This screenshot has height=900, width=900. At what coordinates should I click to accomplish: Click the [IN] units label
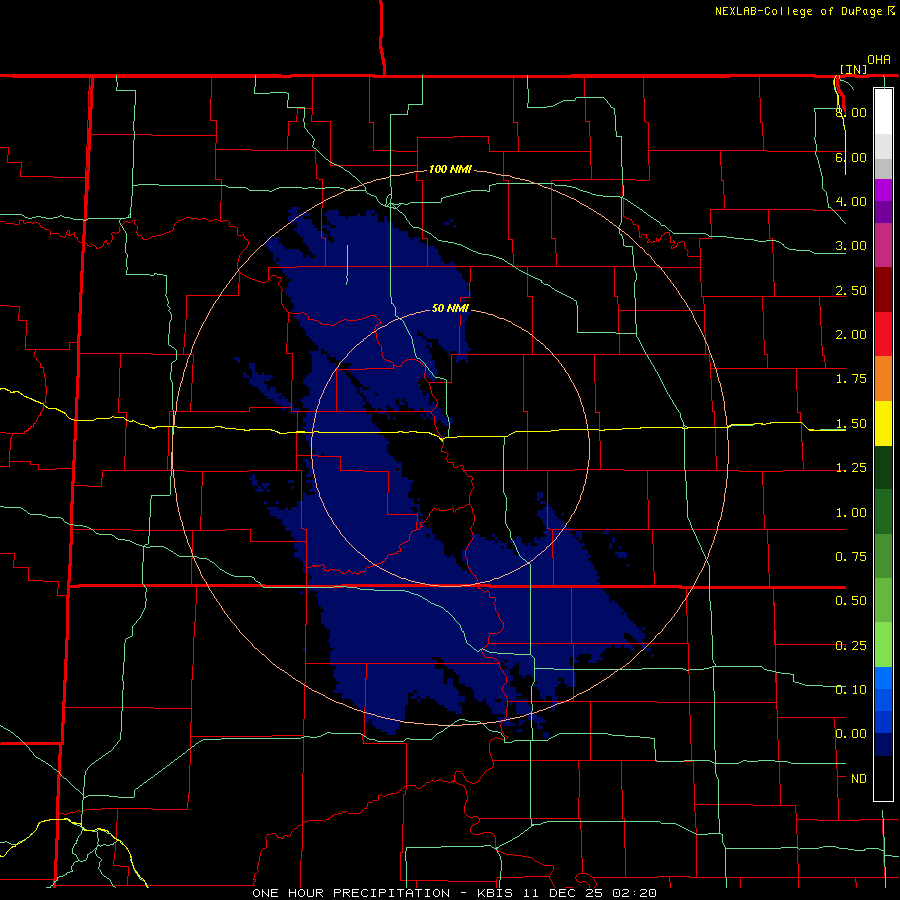point(853,69)
